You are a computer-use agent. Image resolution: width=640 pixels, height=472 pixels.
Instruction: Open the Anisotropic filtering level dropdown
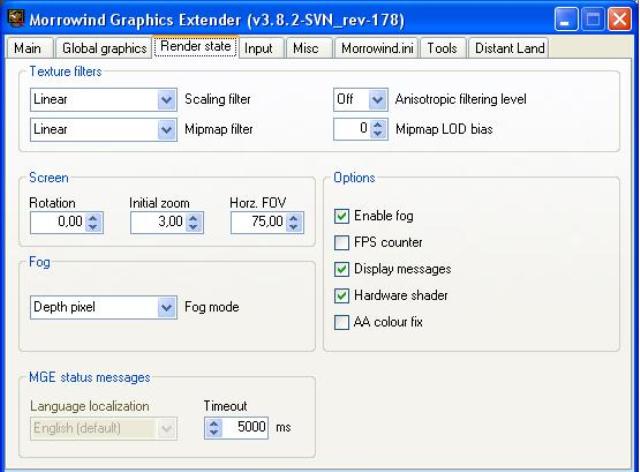[376, 100]
